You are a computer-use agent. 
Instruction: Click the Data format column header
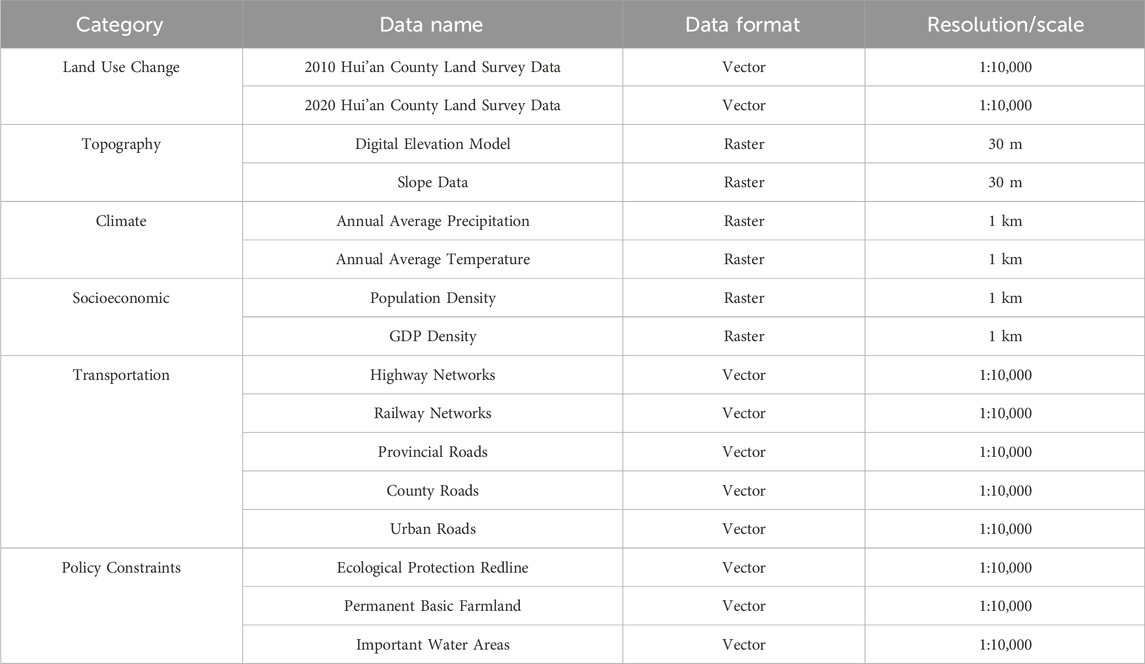[x=743, y=25]
